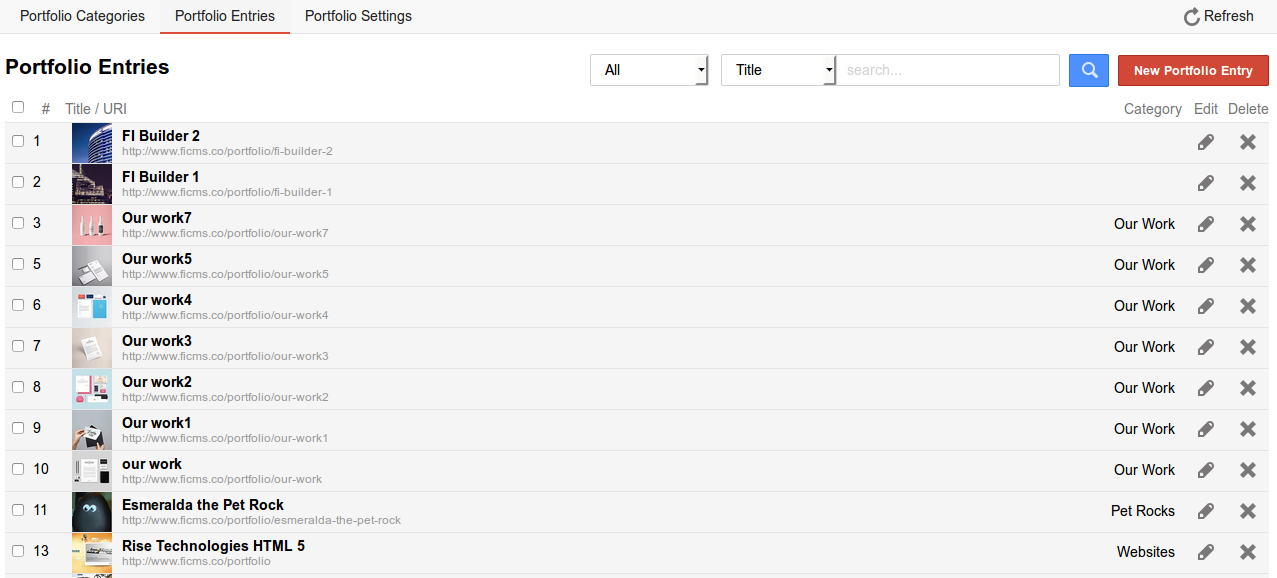Delete the Our work2 entry
Image resolution: width=1277 pixels, height=578 pixels.
1247,388
